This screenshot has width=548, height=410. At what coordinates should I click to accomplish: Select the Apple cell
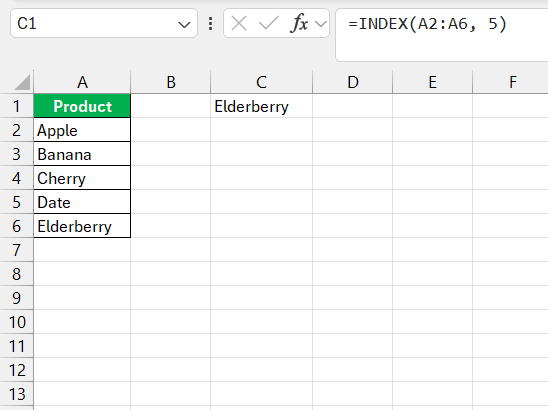(82, 130)
